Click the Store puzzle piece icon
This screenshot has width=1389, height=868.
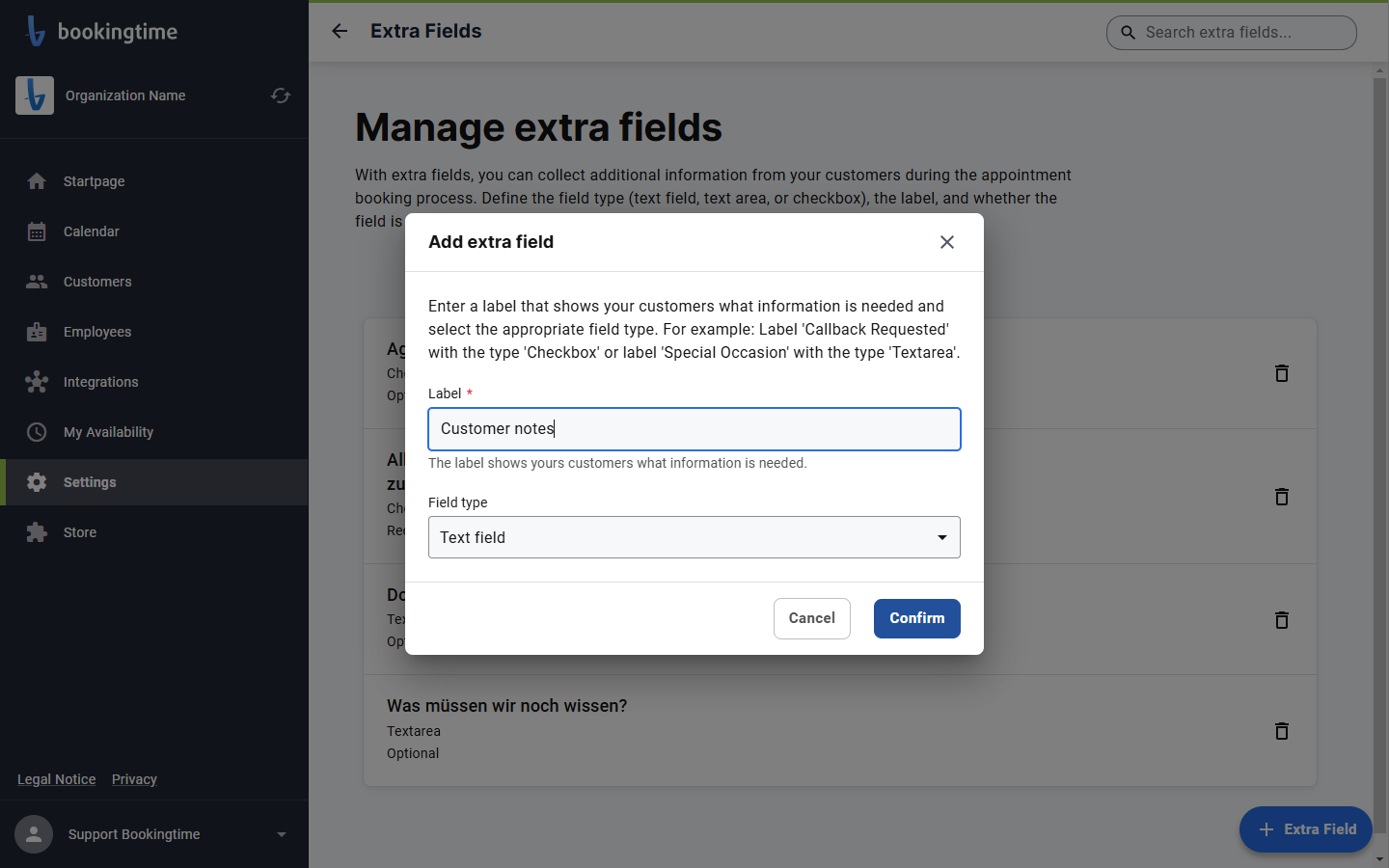(37, 532)
